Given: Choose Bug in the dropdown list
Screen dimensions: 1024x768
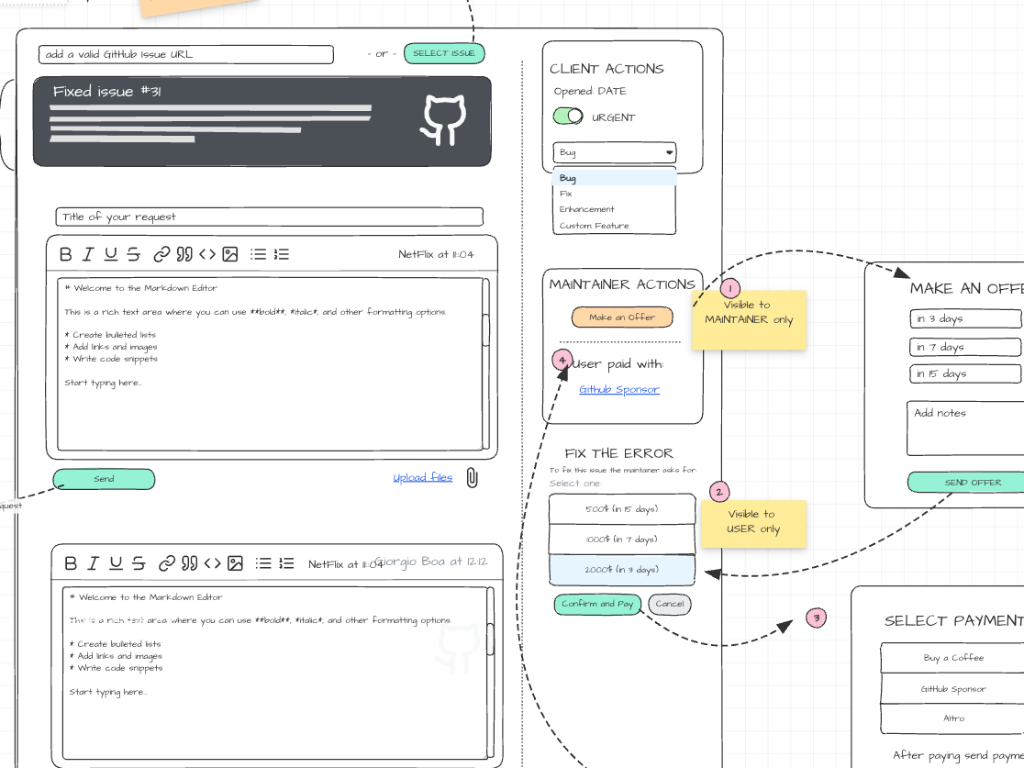Looking at the screenshot, I should pyautogui.click(x=615, y=178).
